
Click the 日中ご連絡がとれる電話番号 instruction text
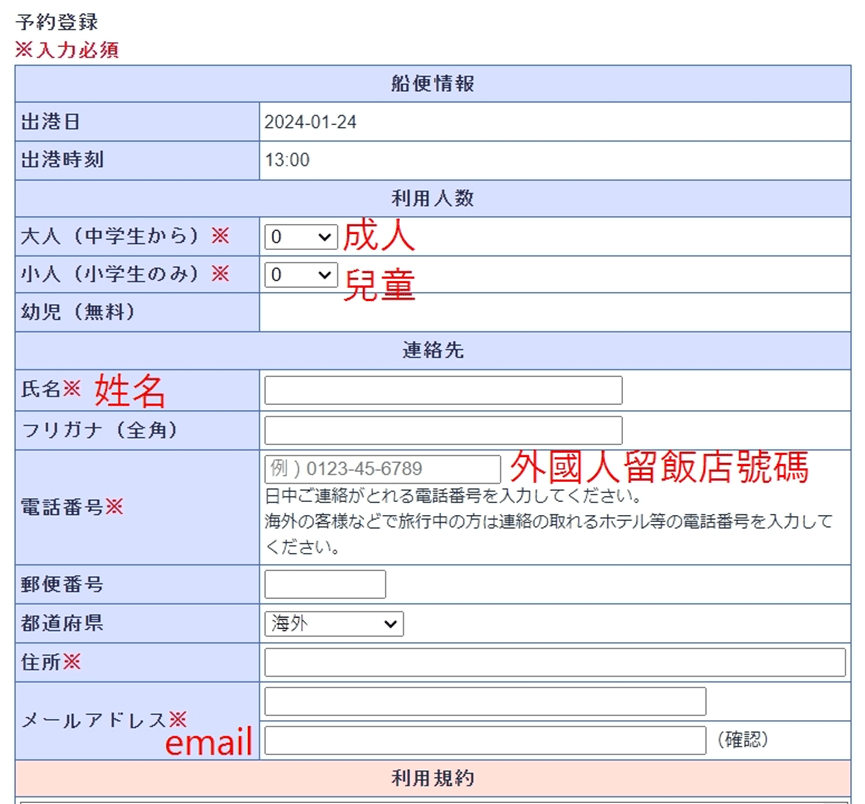coord(453,496)
